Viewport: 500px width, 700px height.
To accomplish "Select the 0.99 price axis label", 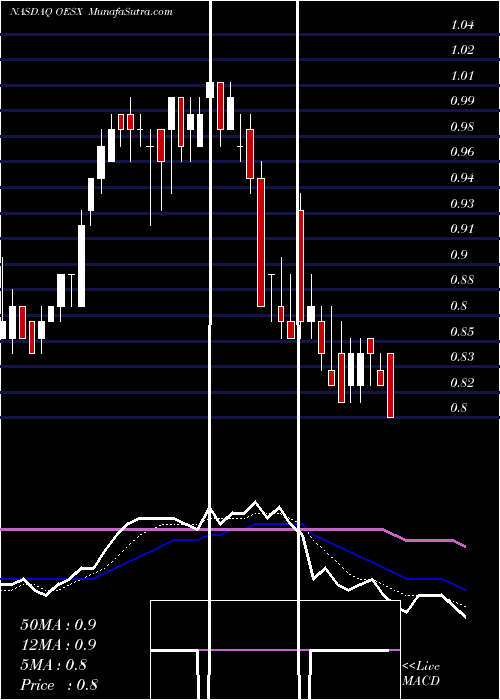I will [462, 101].
